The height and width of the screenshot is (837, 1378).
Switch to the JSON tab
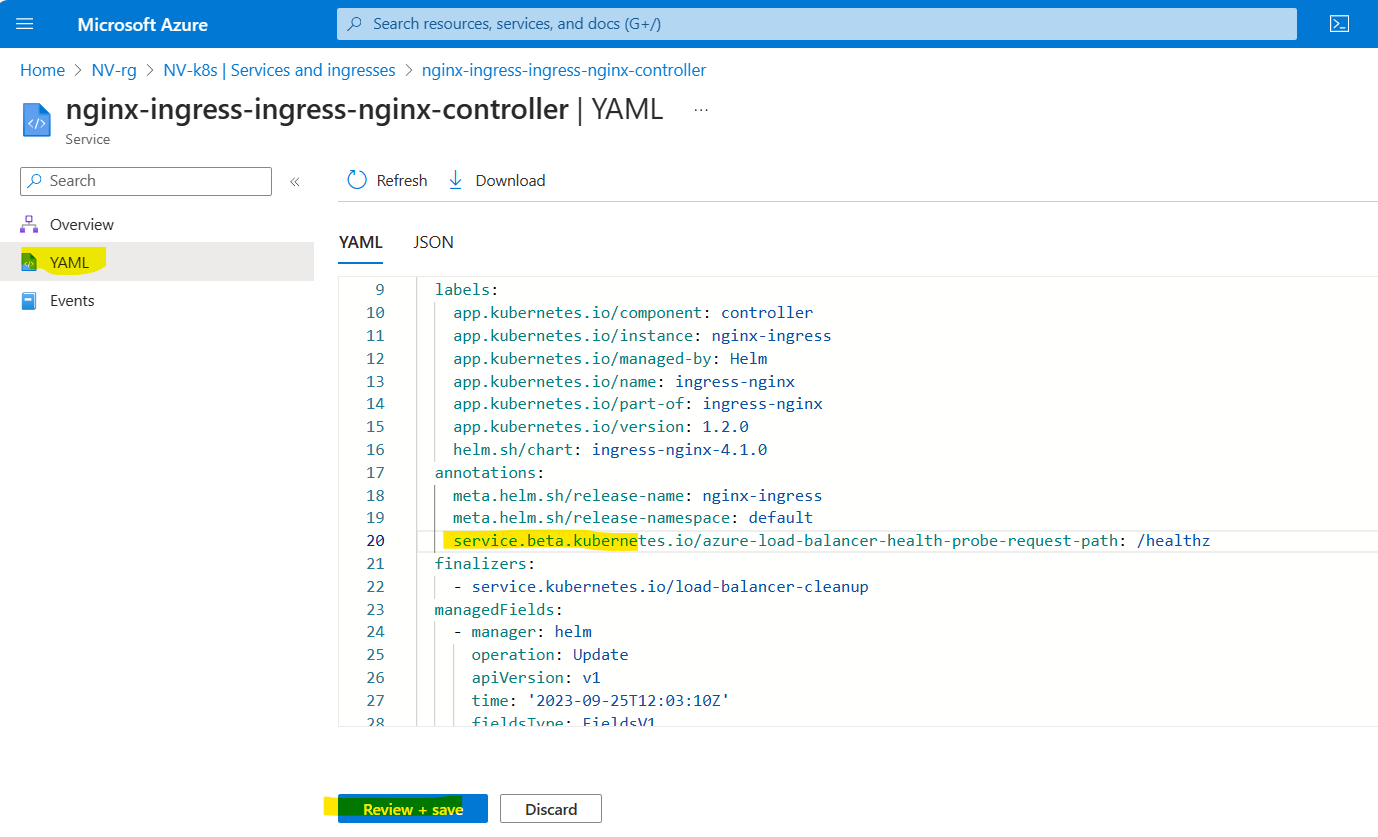[433, 242]
